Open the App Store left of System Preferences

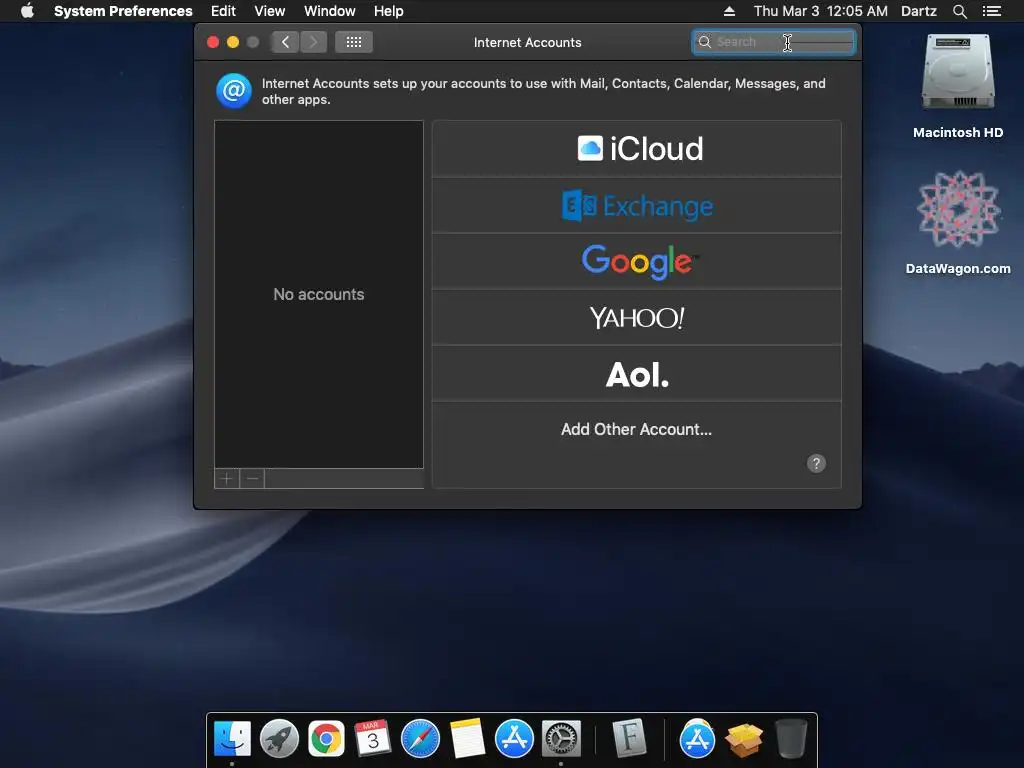coord(515,739)
